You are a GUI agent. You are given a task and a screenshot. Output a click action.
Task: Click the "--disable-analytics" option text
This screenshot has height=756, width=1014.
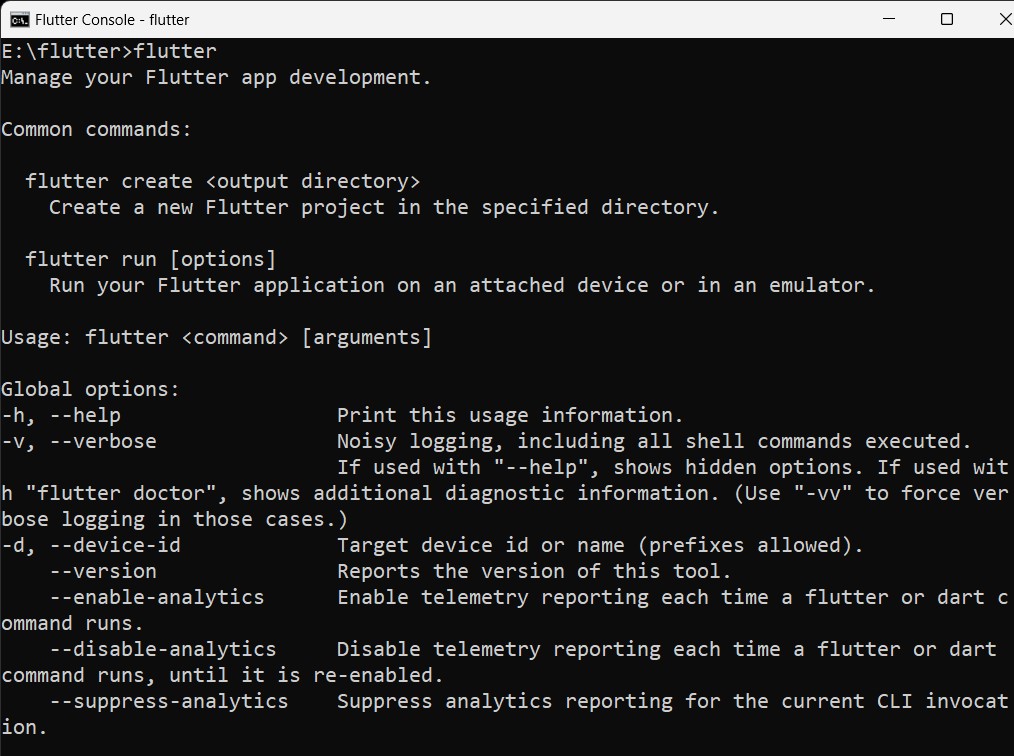[x=163, y=650]
